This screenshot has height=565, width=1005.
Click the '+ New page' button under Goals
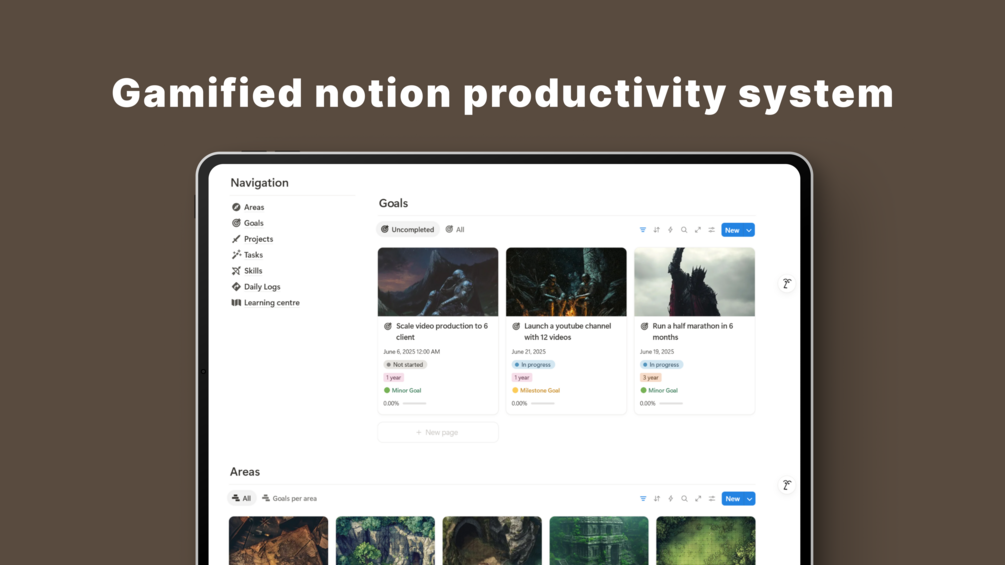(x=438, y=432)
